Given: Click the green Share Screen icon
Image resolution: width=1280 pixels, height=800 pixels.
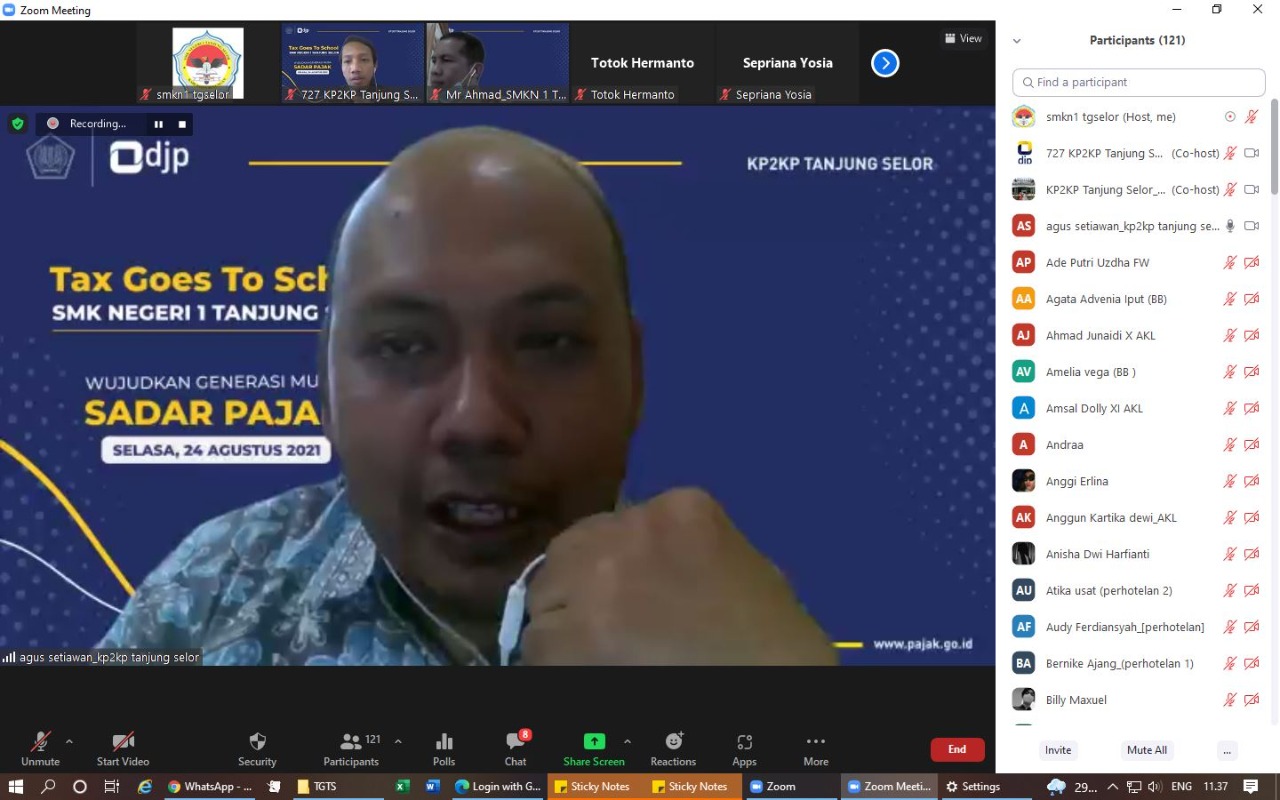Looking at the screenshot, I should 594,741.
